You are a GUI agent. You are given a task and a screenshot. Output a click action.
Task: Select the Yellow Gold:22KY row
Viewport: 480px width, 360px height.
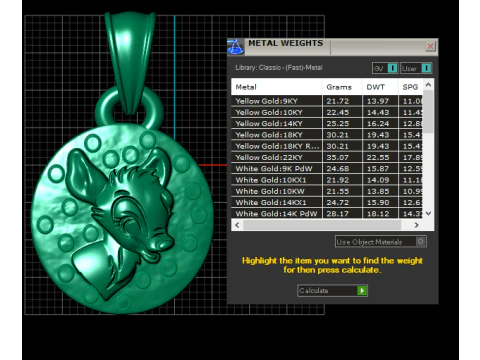coord(327,157)
